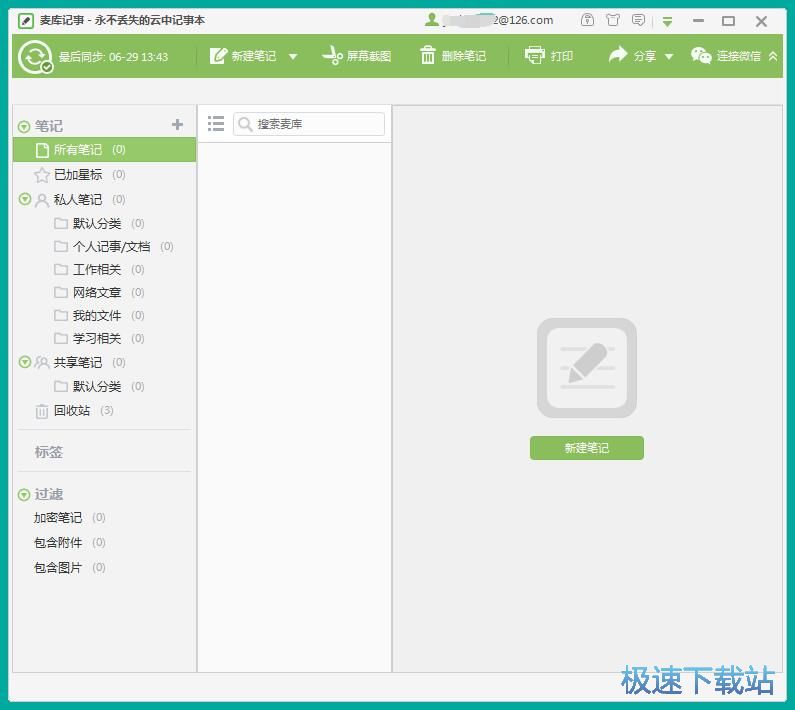Click the star icon next to 已加星标
The height and width of the screenshot is (710, 795).
pos(42,175)
